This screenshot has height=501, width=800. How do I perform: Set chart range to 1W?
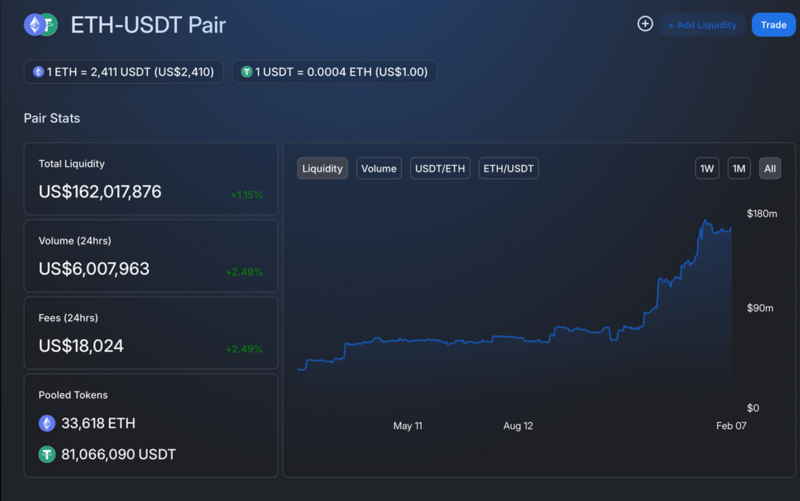coord(707,168)
